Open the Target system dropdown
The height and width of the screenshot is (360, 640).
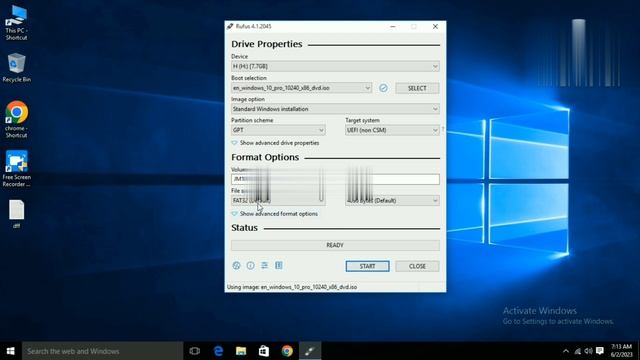coord(392,130)
